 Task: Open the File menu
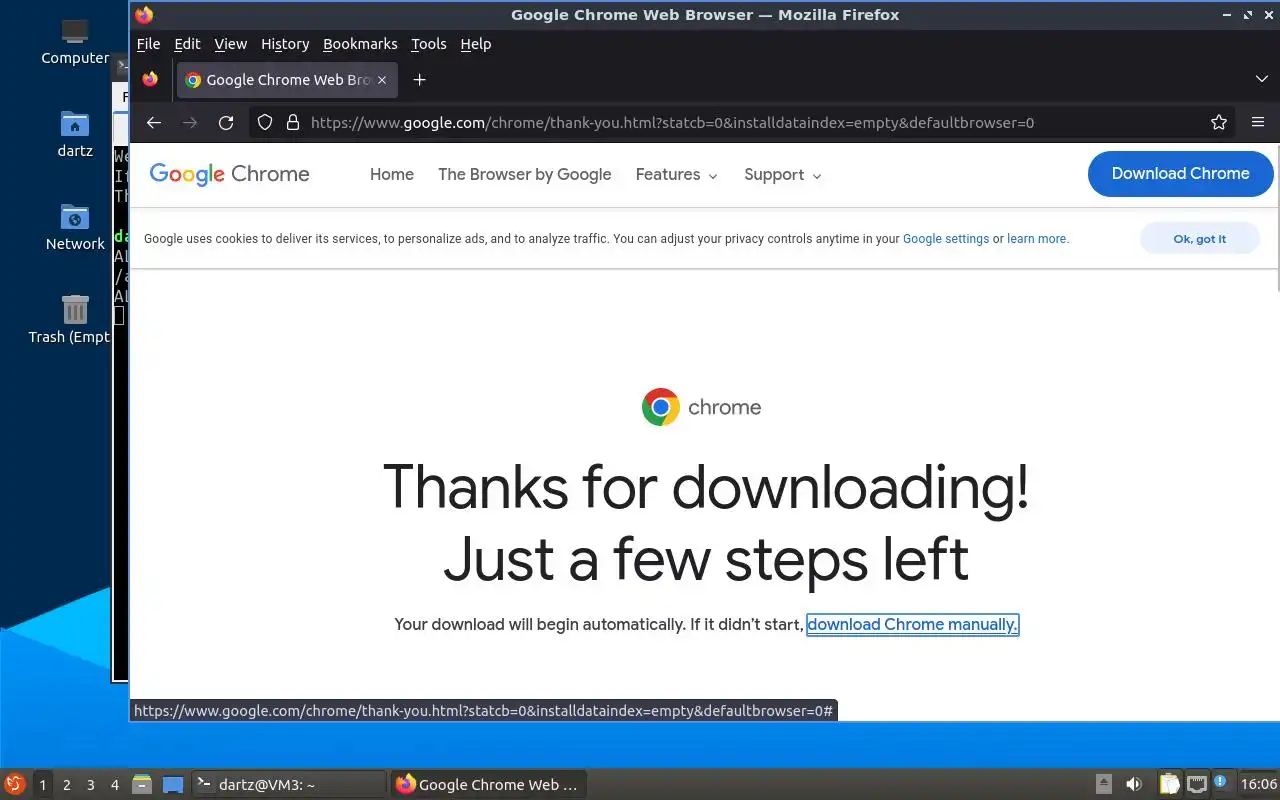(x=148, y=44)
